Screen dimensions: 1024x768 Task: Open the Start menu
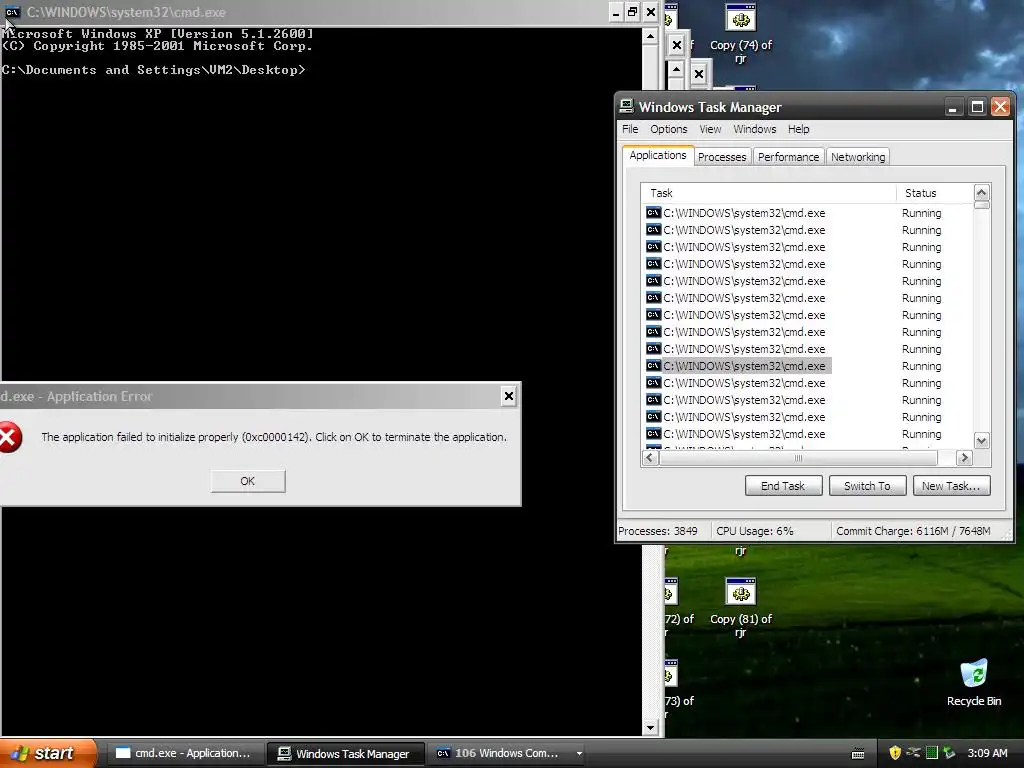(x=48, y=753)
